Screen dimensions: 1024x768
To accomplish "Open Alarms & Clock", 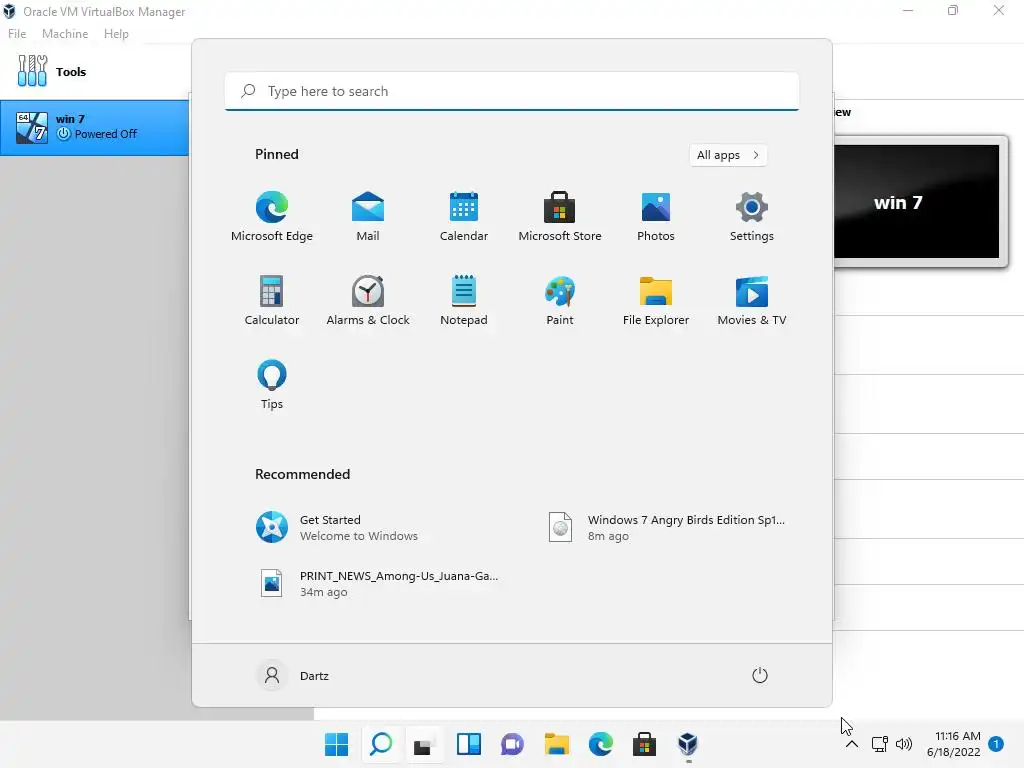I will click(368, 300).
